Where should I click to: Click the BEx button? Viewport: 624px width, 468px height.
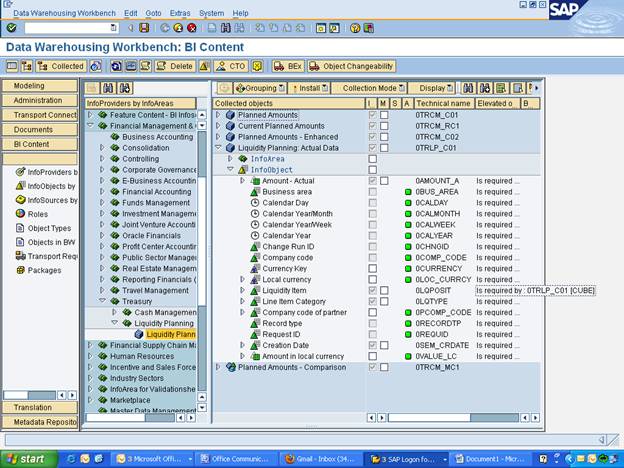click(288, 66)
